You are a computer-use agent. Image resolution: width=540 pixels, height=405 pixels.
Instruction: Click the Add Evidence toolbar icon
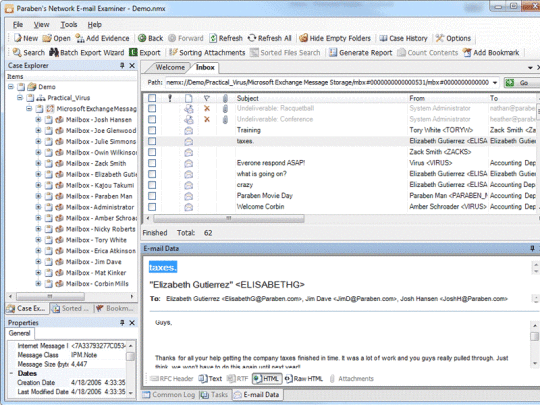(80, 38)
